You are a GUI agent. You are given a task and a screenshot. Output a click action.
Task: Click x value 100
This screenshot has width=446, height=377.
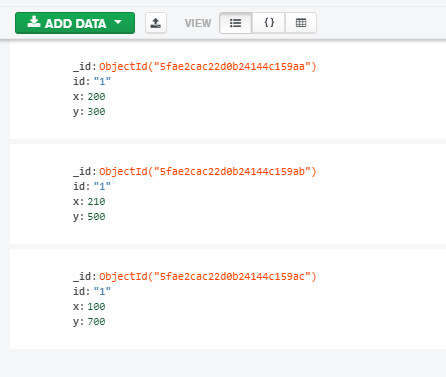(96, 307)
